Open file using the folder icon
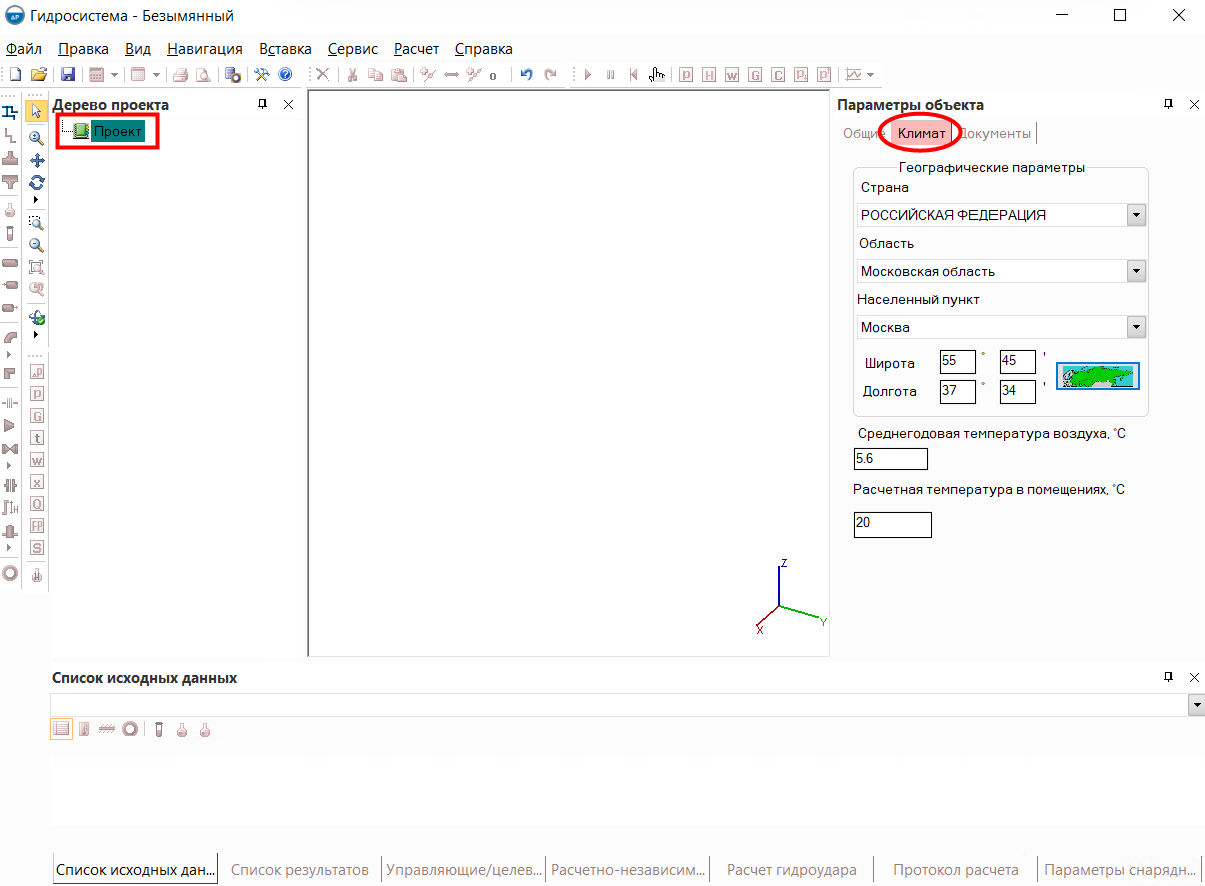 click(x=39, y=75)
